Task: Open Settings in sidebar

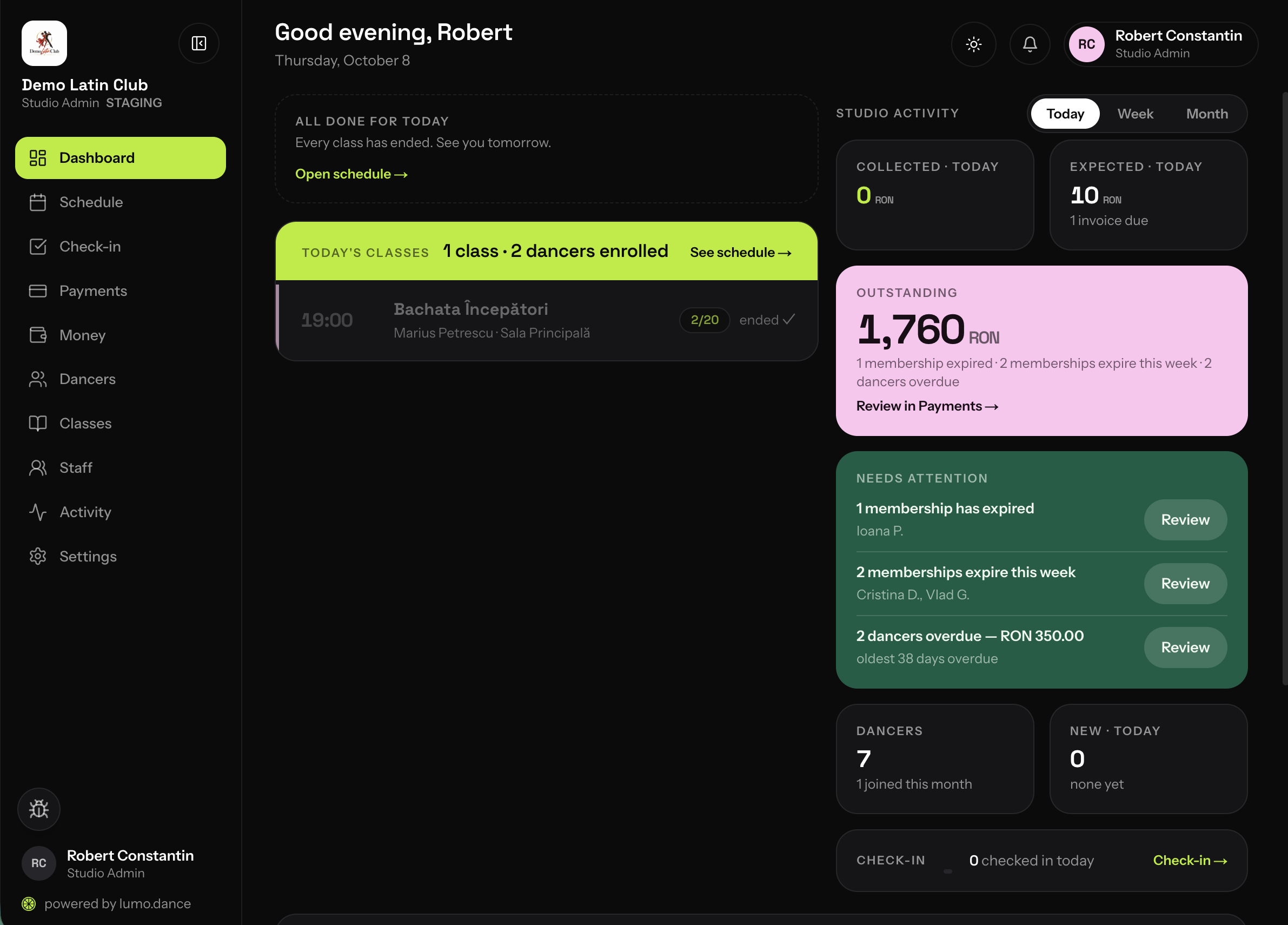Action: (121, 556)
